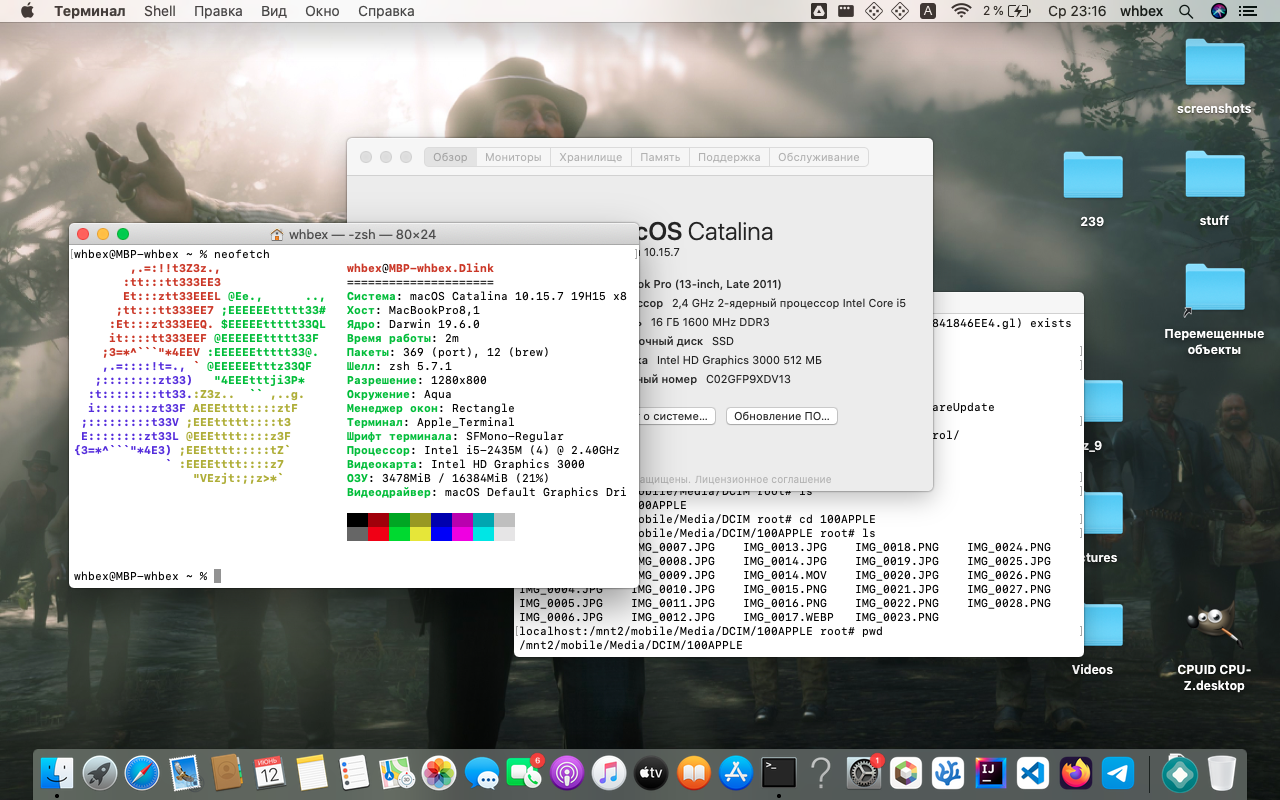Open the Trash in the Dock
The image size is (1280, 800).
1222,773
